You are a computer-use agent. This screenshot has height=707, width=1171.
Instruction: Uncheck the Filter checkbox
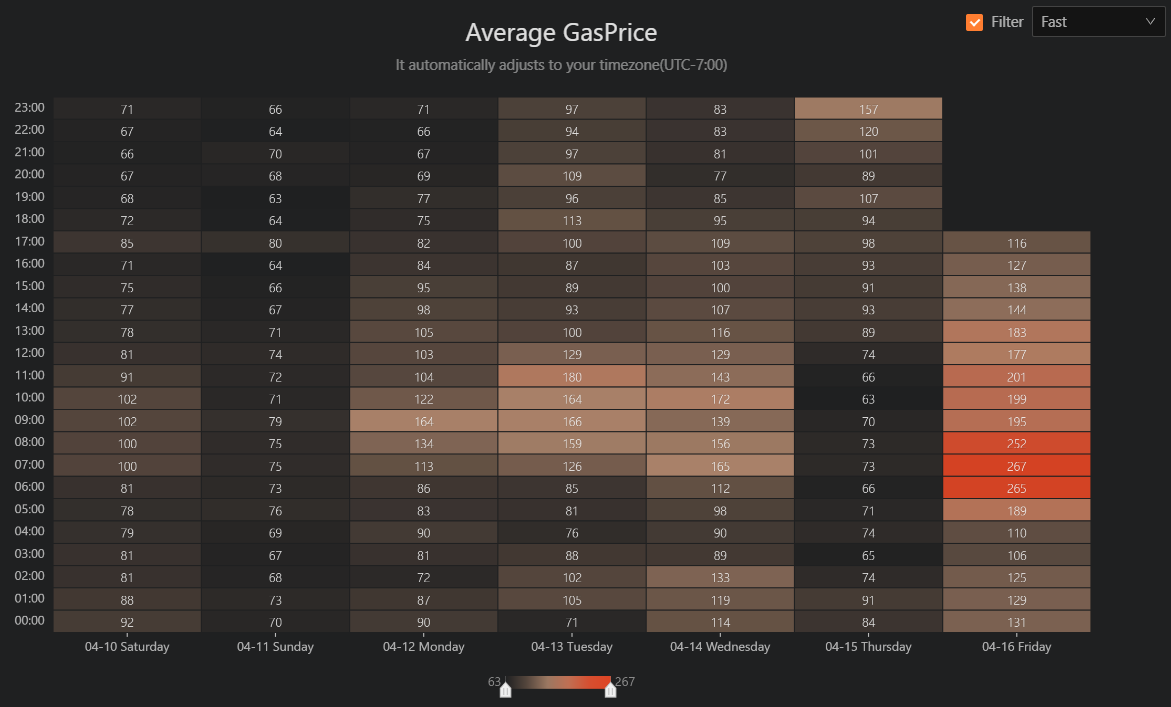tap(975, 22)
